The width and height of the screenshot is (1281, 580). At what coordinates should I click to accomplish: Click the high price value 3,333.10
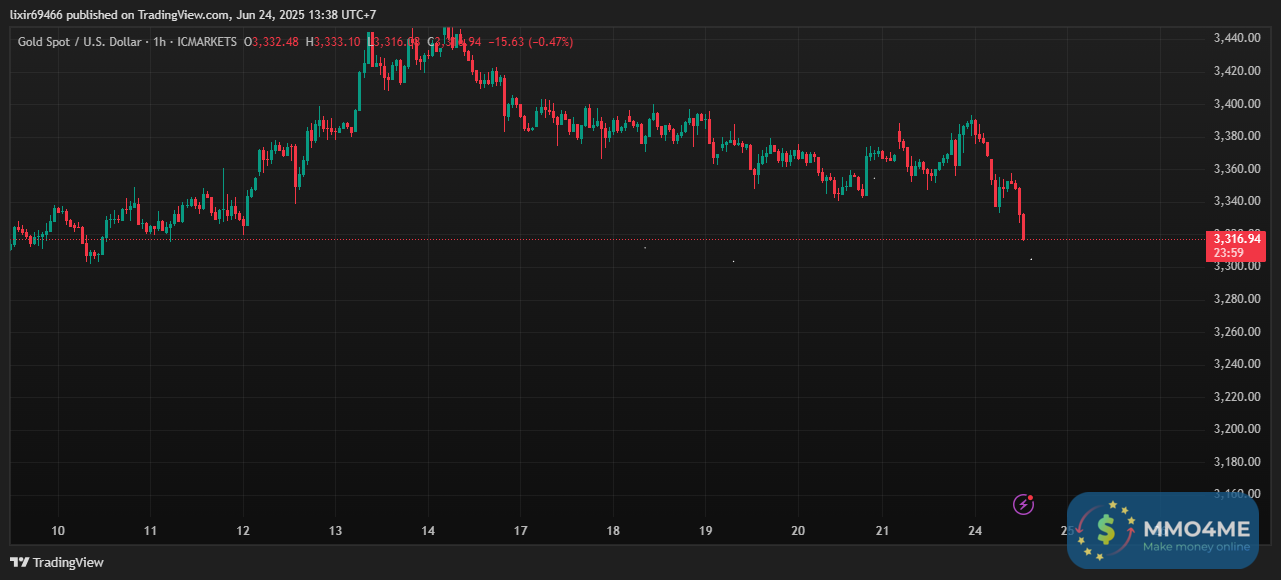pos(338,42)
